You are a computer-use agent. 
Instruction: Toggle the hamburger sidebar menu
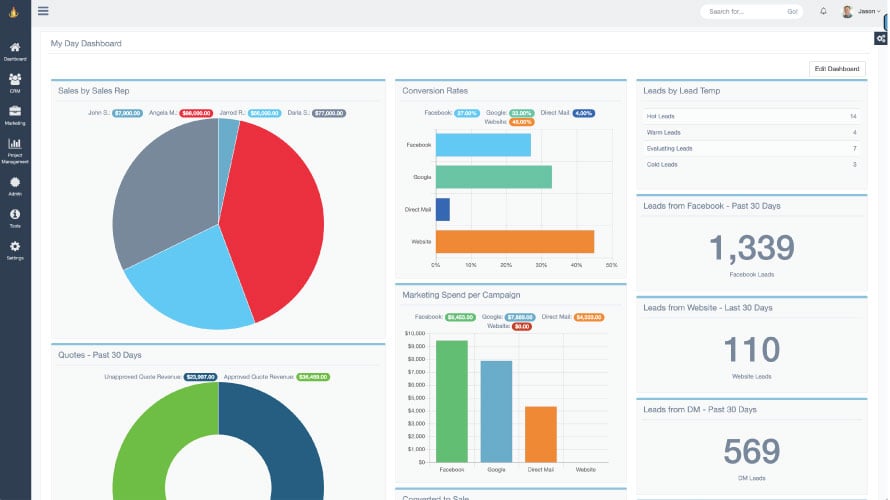pos(43,11)
